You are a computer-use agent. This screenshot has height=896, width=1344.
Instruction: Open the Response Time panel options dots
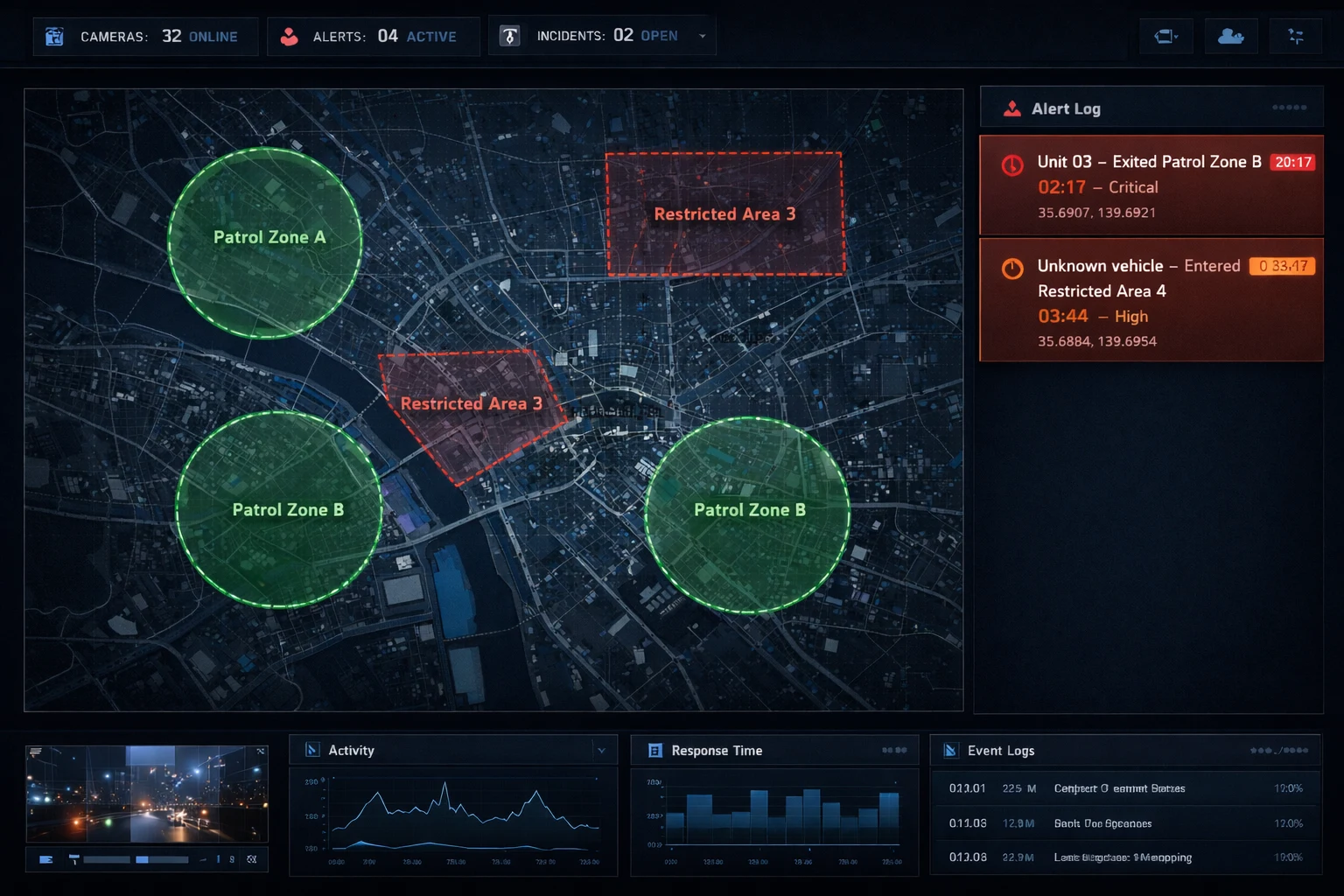pos(893,750)
